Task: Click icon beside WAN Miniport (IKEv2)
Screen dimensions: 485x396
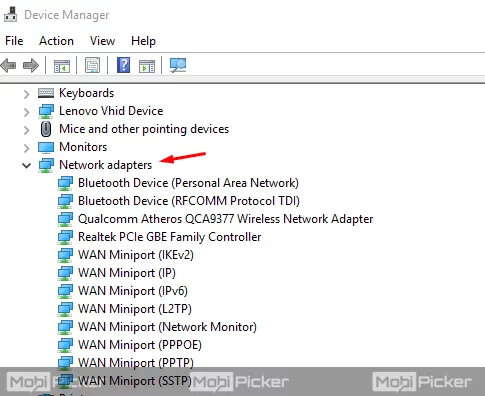Action: (x=65, y=255)
